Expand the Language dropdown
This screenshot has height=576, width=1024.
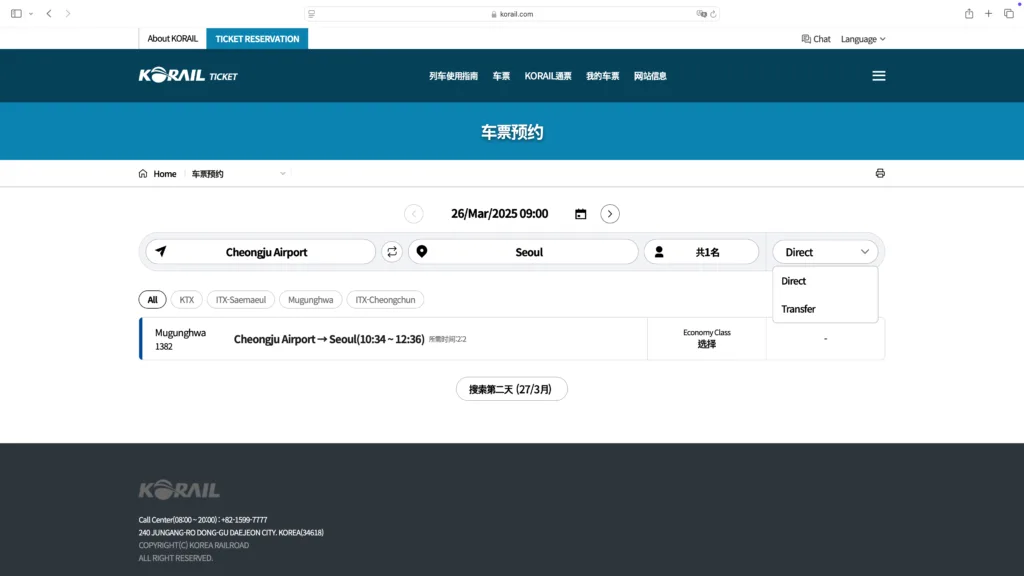click(863, 39)
